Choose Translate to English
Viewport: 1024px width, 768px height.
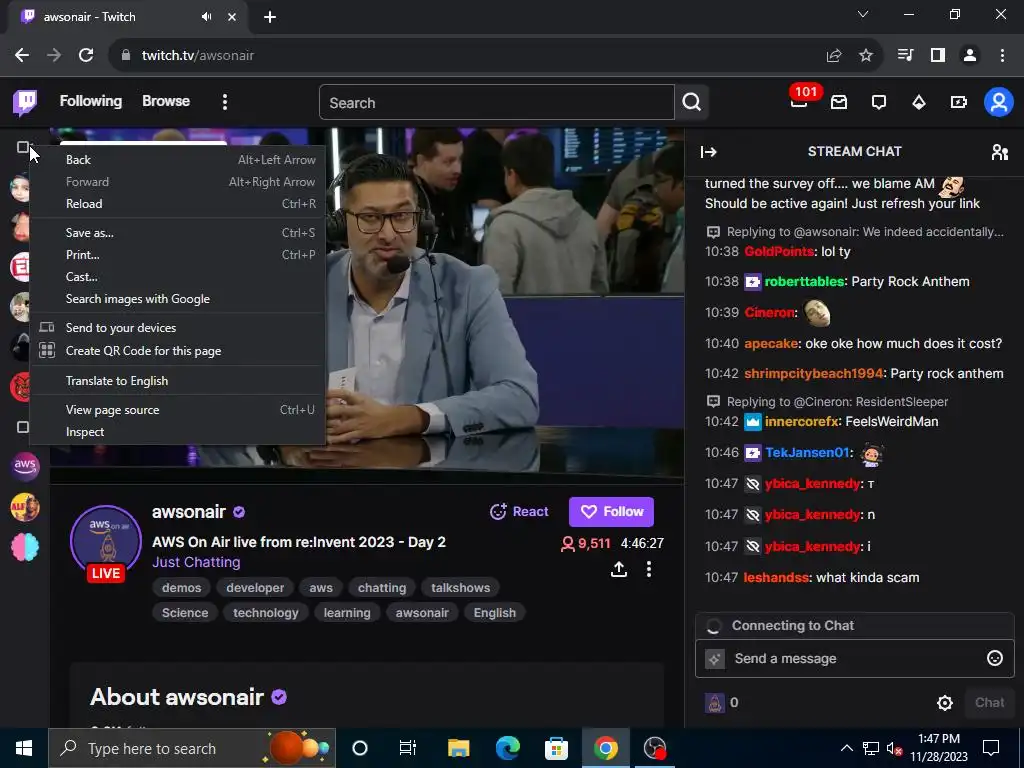(178, 381)
